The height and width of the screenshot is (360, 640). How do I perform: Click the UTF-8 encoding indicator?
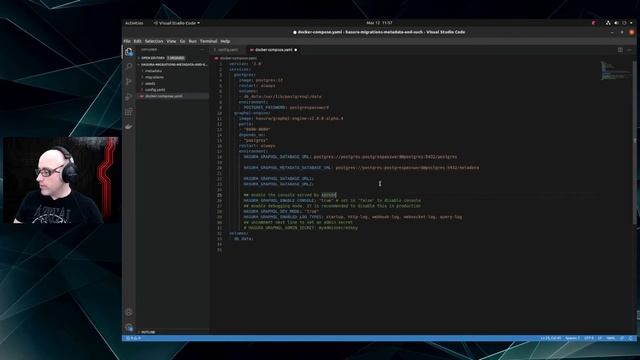[x=589, y=338]
